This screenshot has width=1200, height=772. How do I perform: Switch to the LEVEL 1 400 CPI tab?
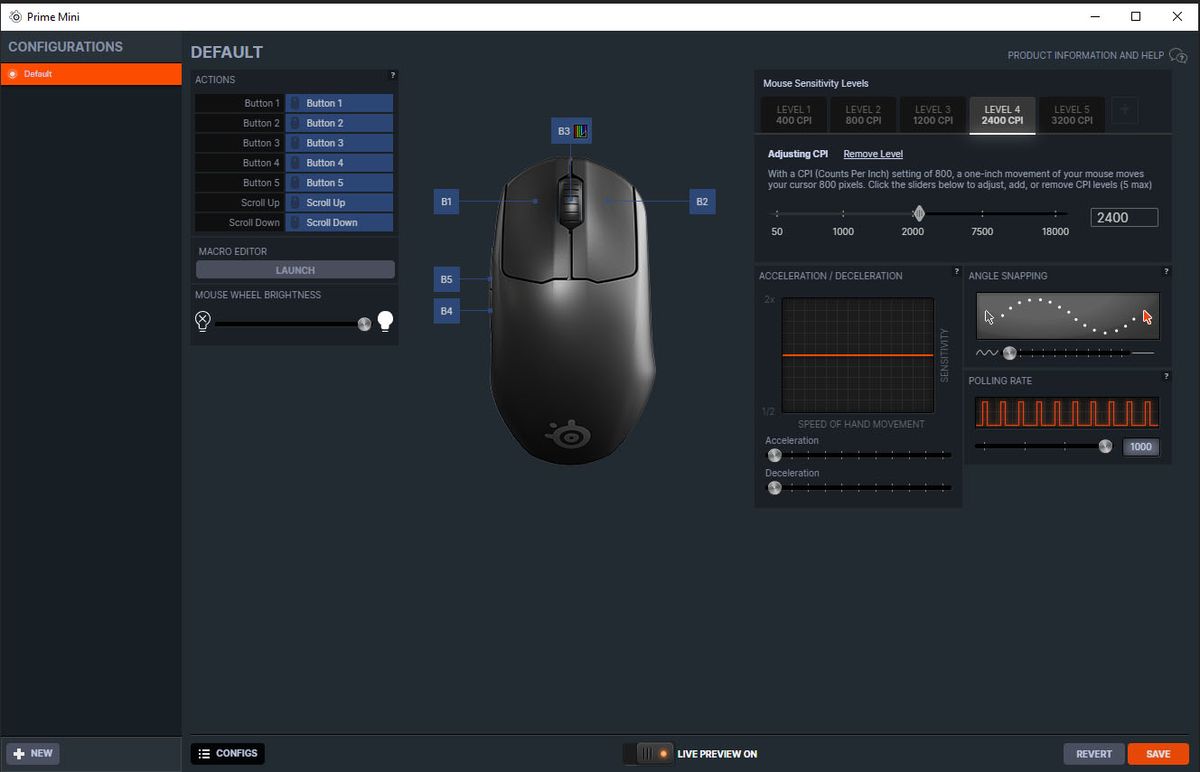(792, 114)
